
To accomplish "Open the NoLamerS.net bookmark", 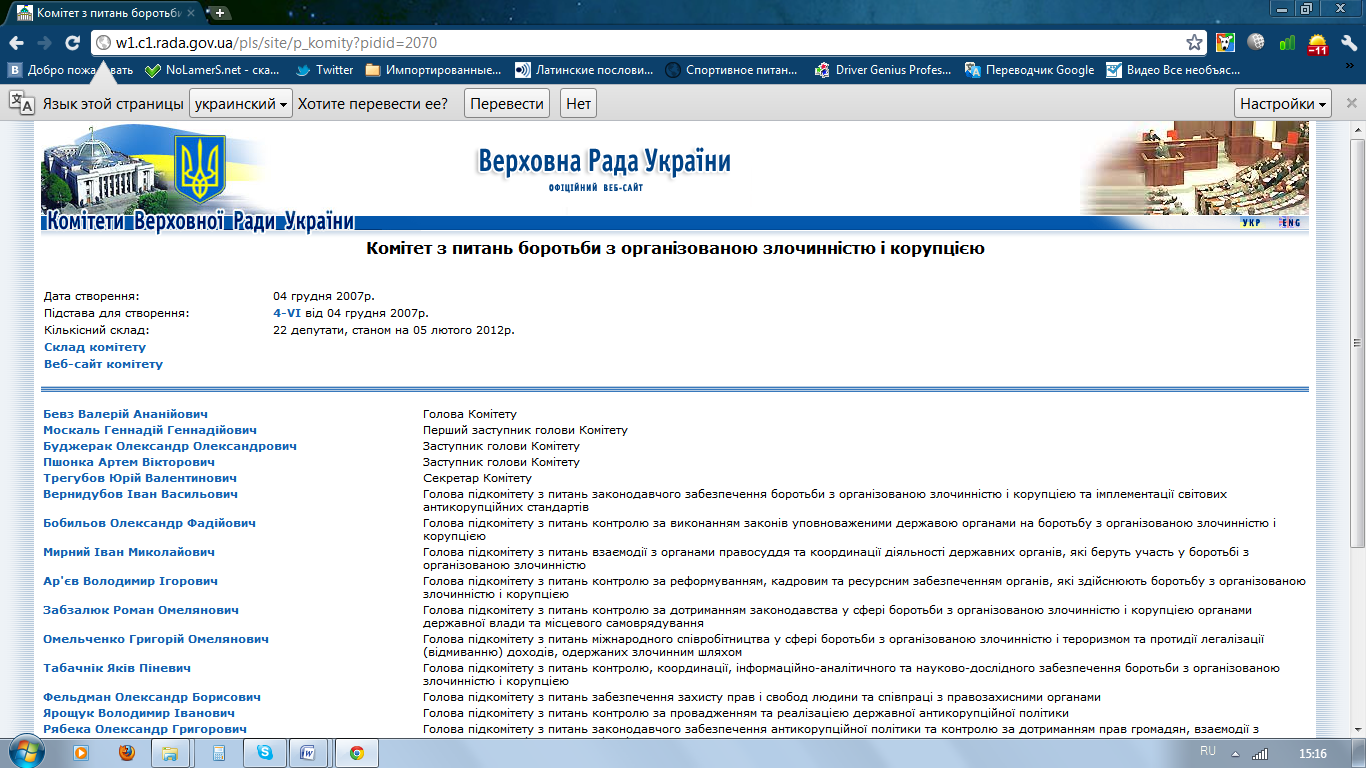I will coord(212,70).
